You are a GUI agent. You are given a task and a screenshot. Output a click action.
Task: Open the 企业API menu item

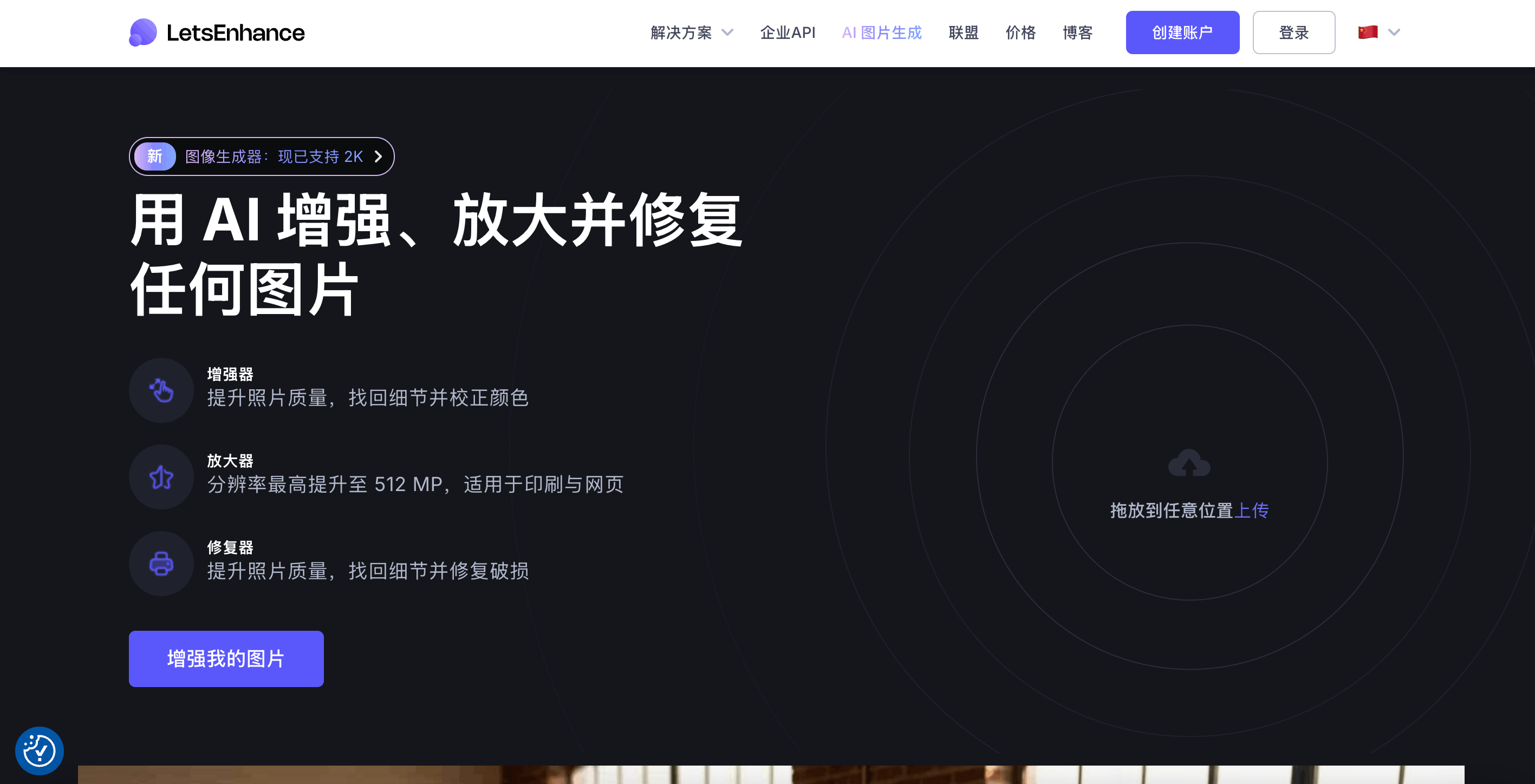[x=788, y=32]
